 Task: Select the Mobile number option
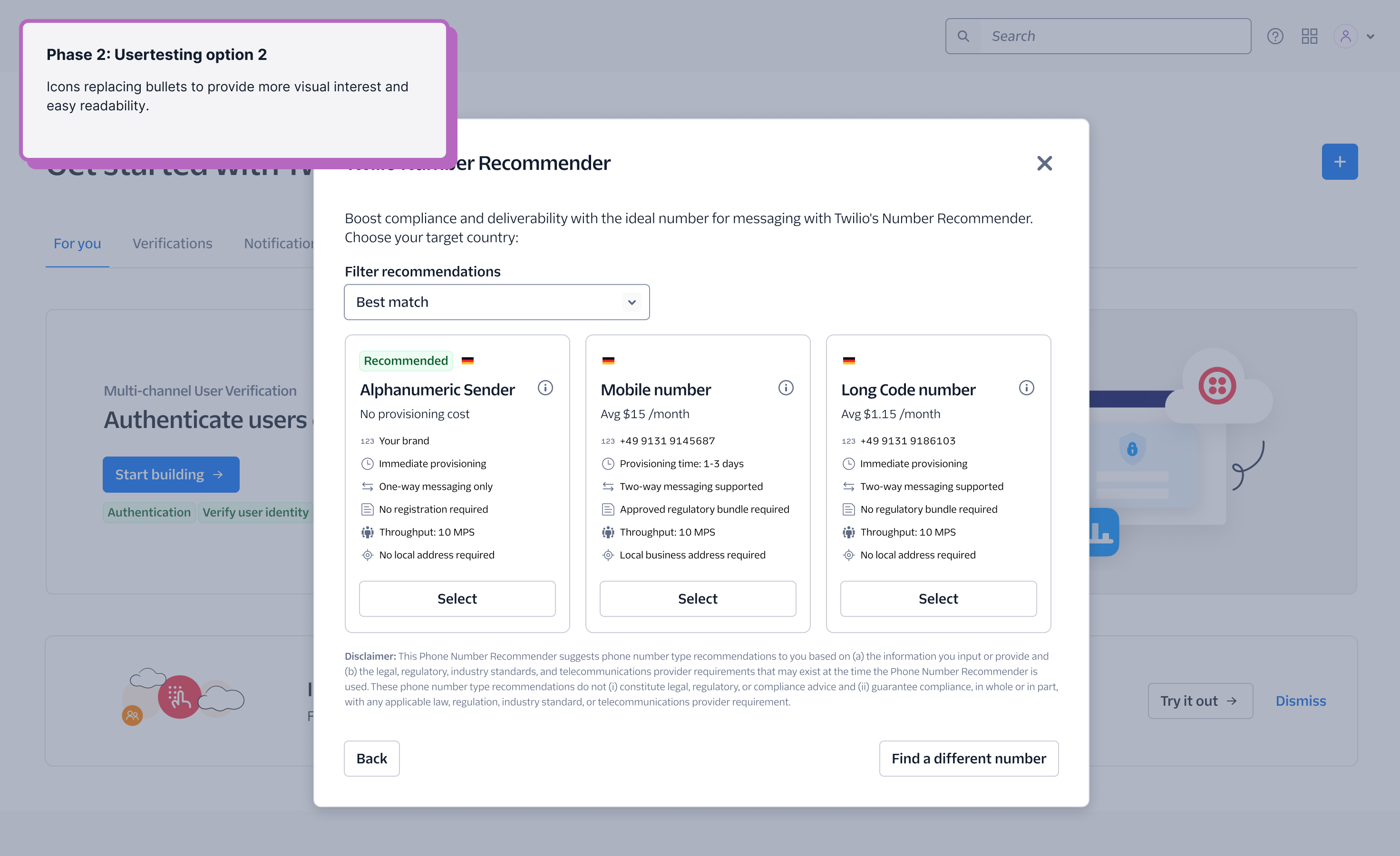pyautogui.click(x=697, y=599)
